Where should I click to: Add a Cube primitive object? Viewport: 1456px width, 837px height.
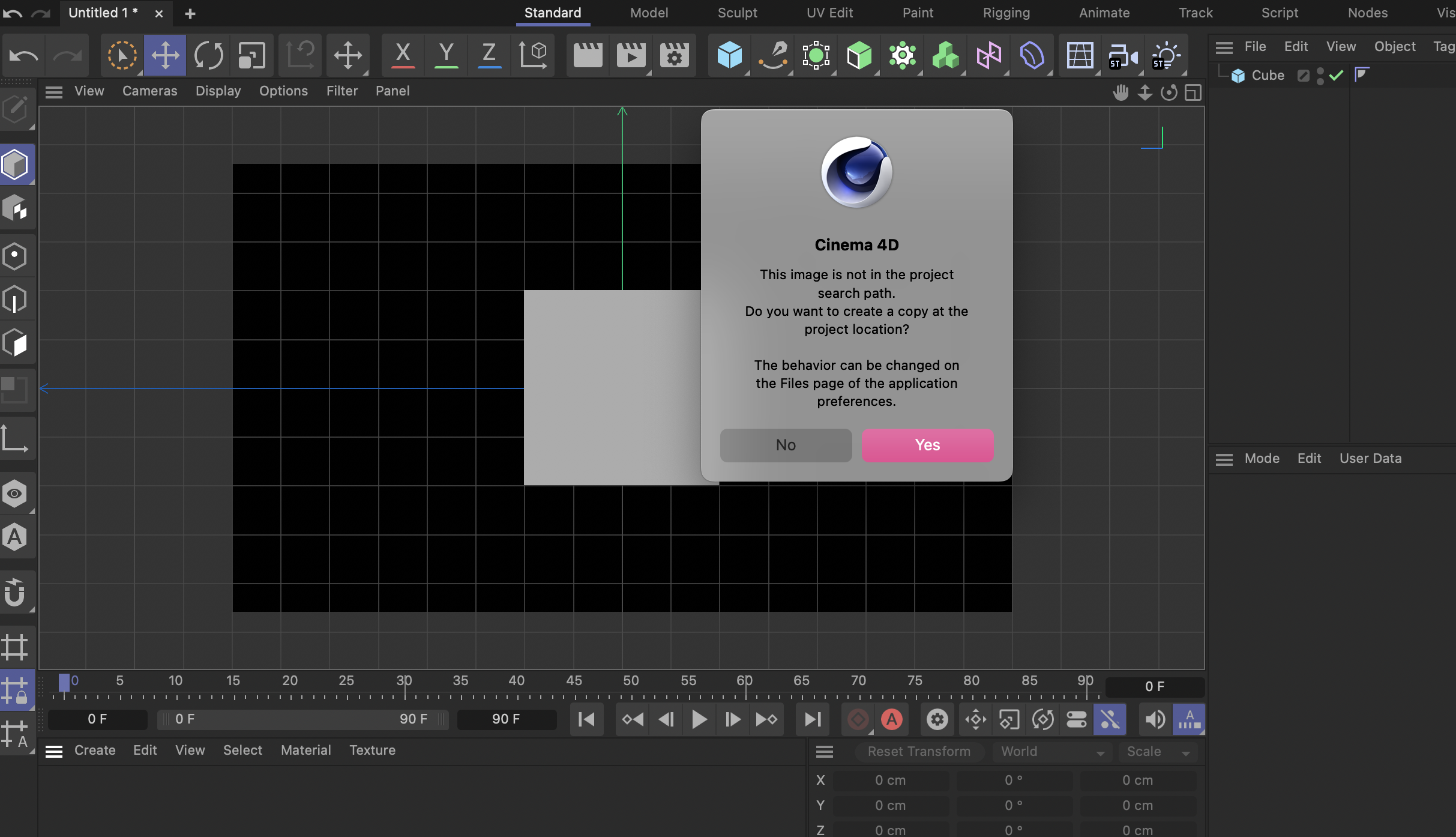(x=729, y=55)
